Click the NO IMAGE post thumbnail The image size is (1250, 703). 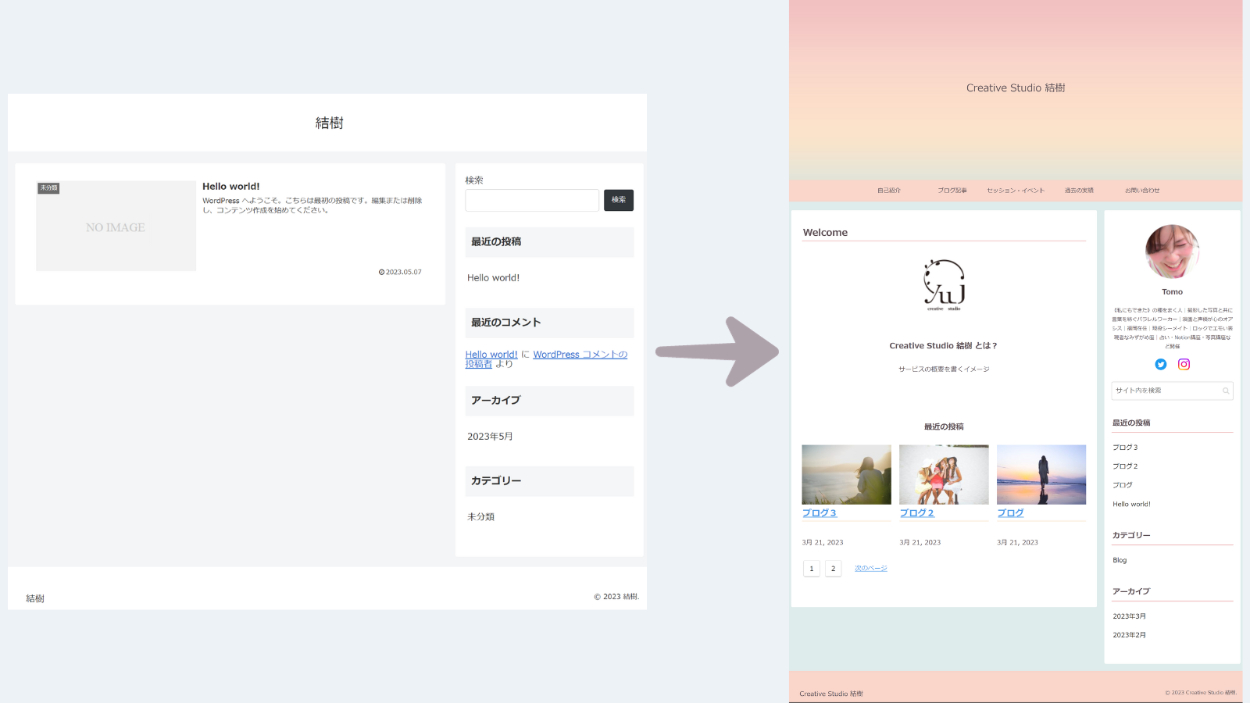116,226
